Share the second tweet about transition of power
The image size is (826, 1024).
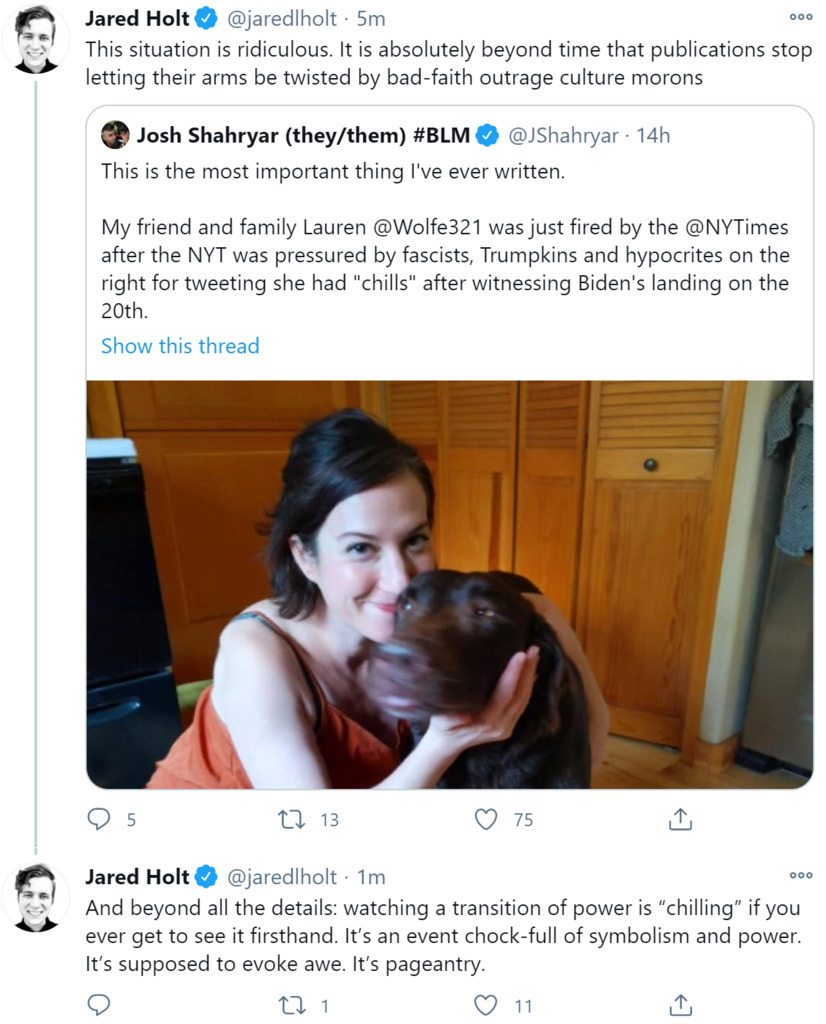tap(680, 1004)
